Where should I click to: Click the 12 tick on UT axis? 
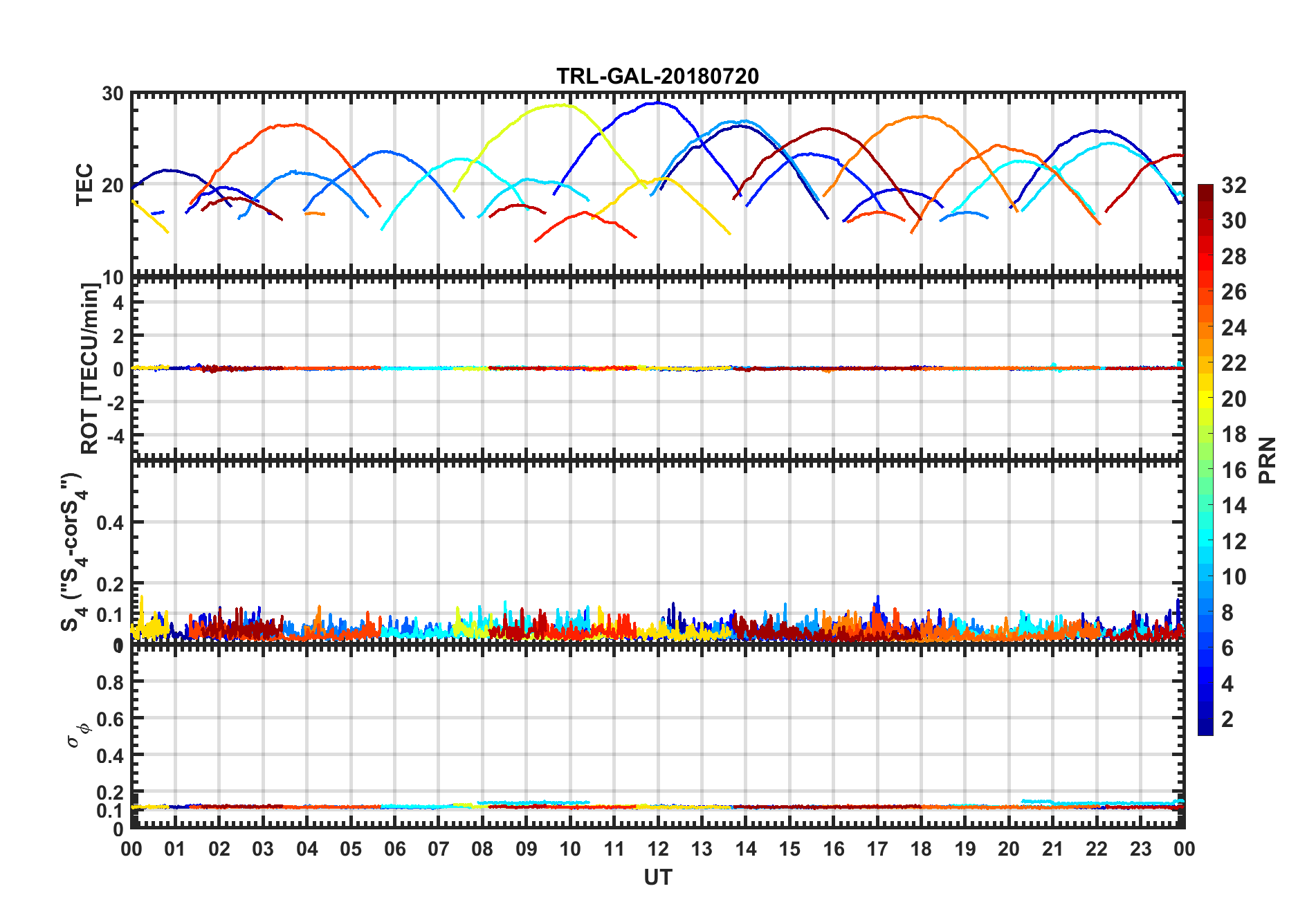658,849
